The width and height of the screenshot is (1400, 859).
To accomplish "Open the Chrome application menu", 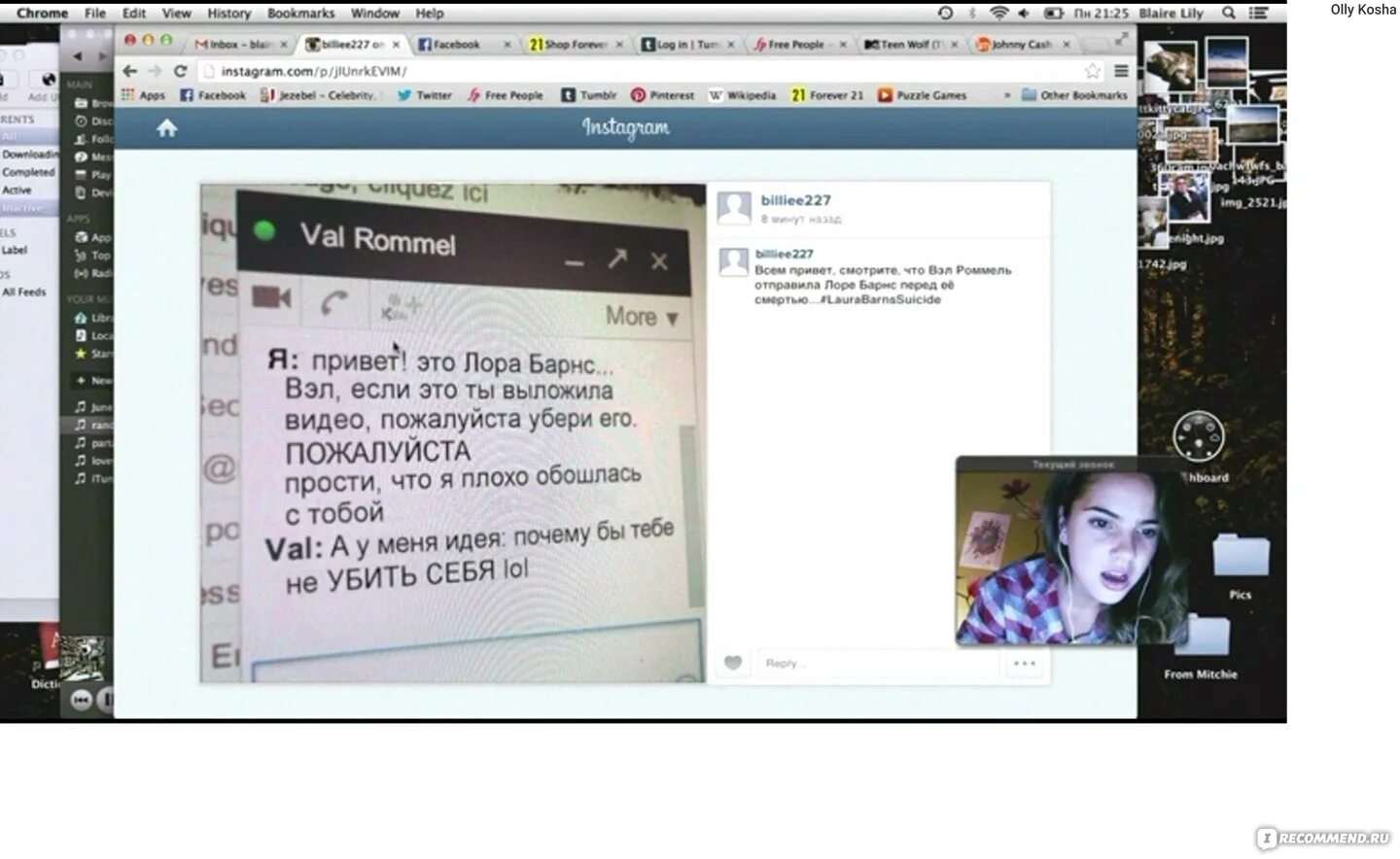I will 42,13.
